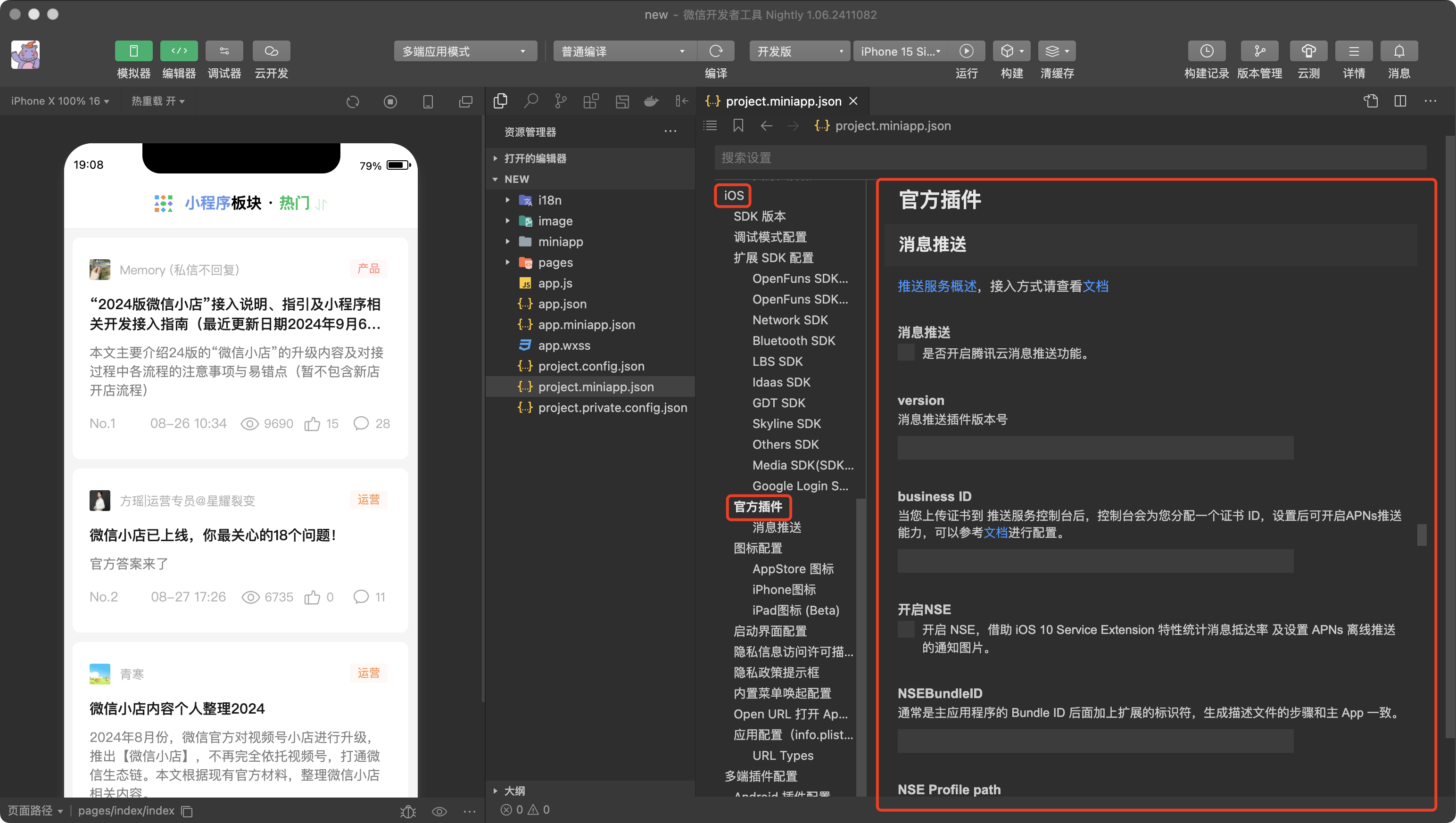Toggle the simulator panel button

click(x=133, y=51)
